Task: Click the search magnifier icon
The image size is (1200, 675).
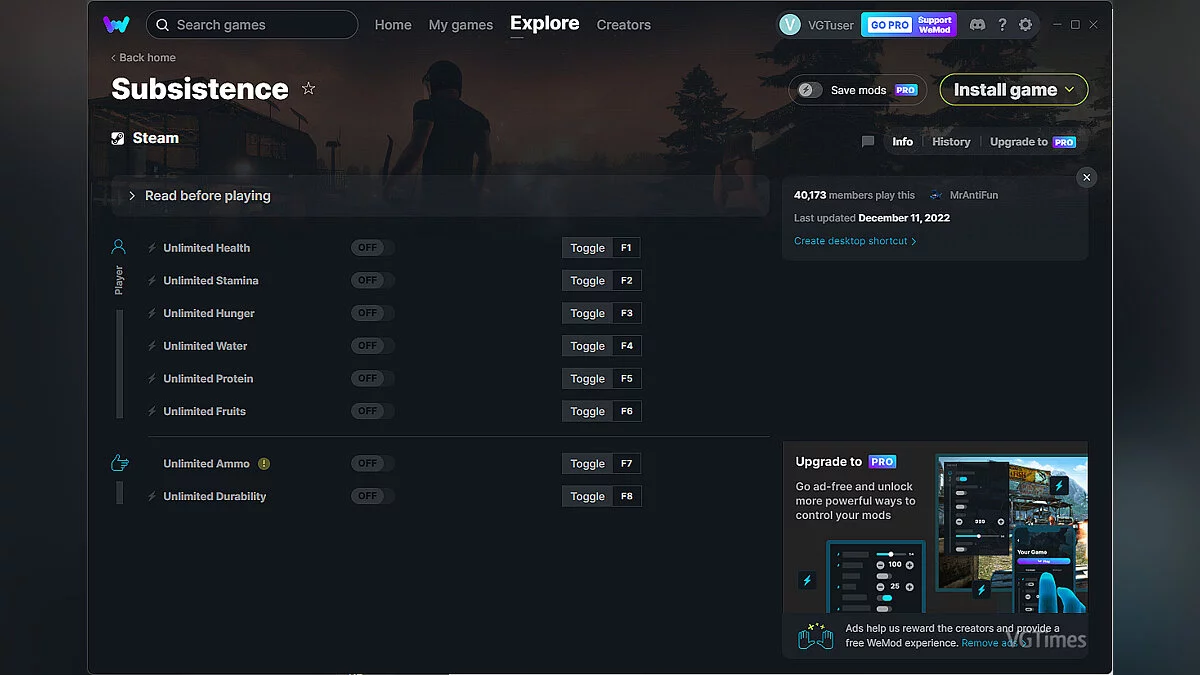Action: [163, 25]
